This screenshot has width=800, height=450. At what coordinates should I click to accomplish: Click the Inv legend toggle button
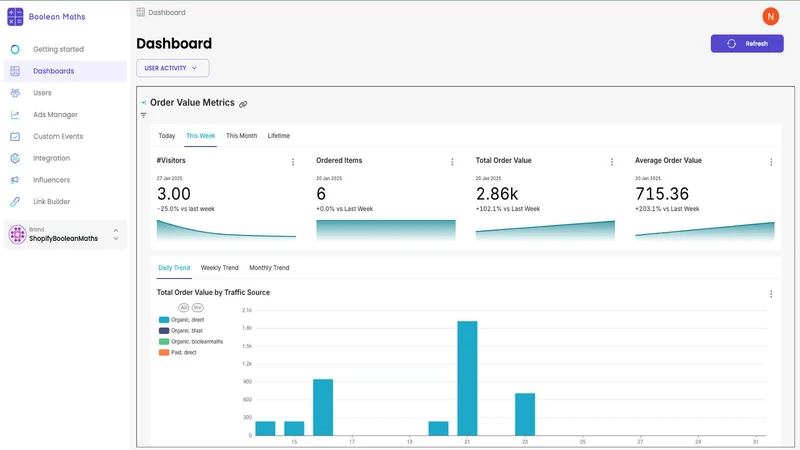[x=197, y=308]
